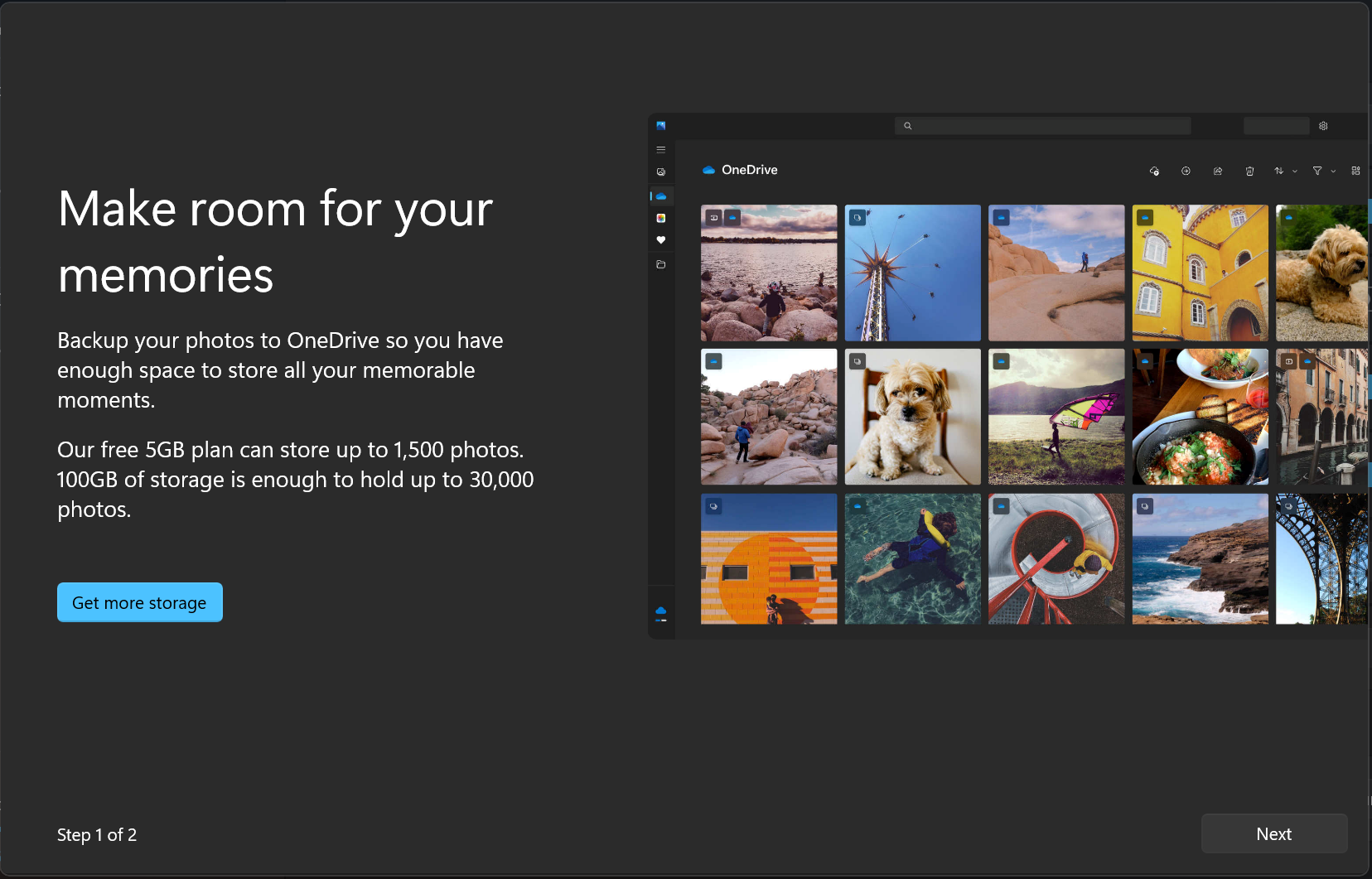Click the cloud backup icon in toolbar
The width and height of the screenshot is (1372, 879).
pyautogui.click(x=1154, y=171)
